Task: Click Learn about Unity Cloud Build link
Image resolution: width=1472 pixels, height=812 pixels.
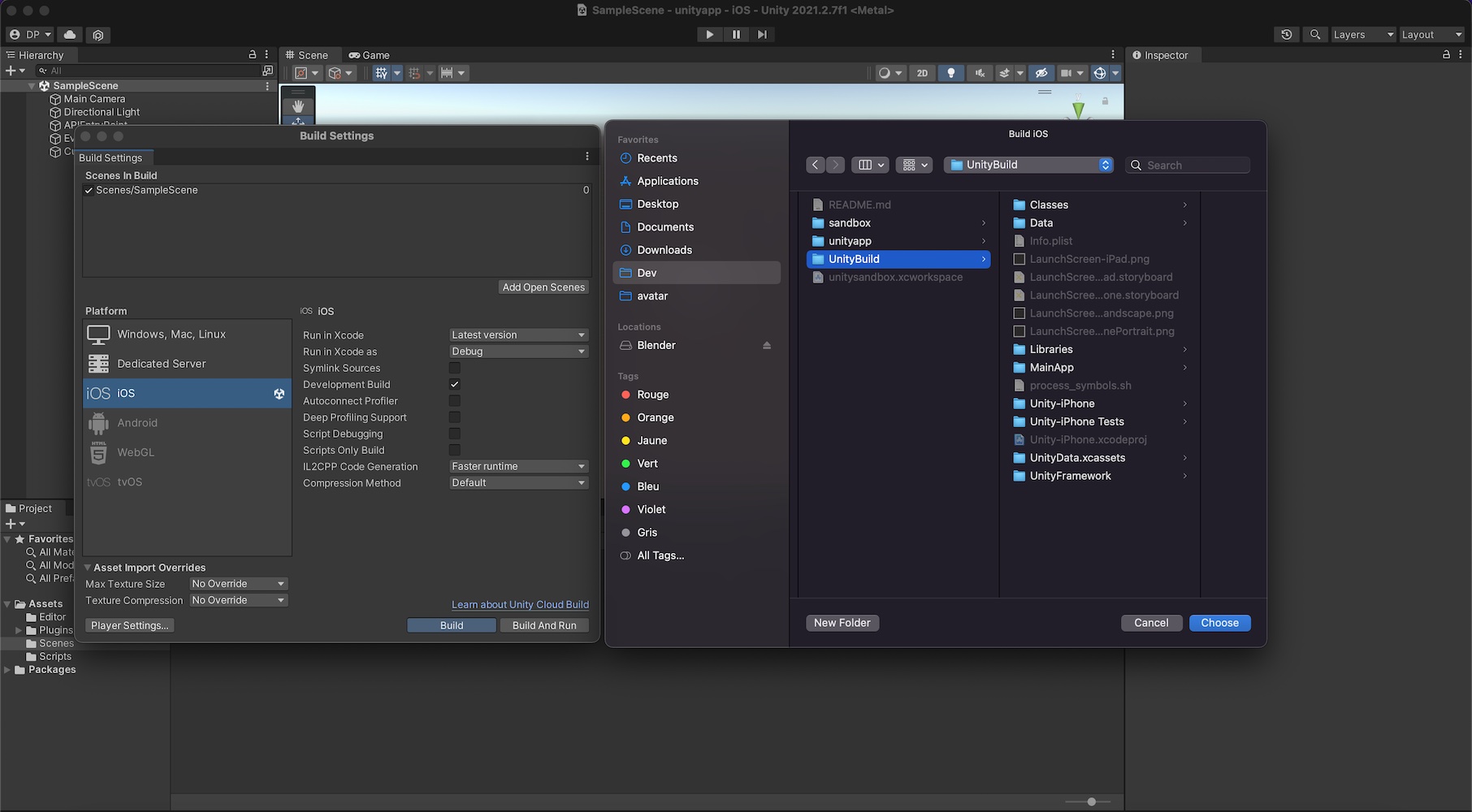Action: point(520,604)
